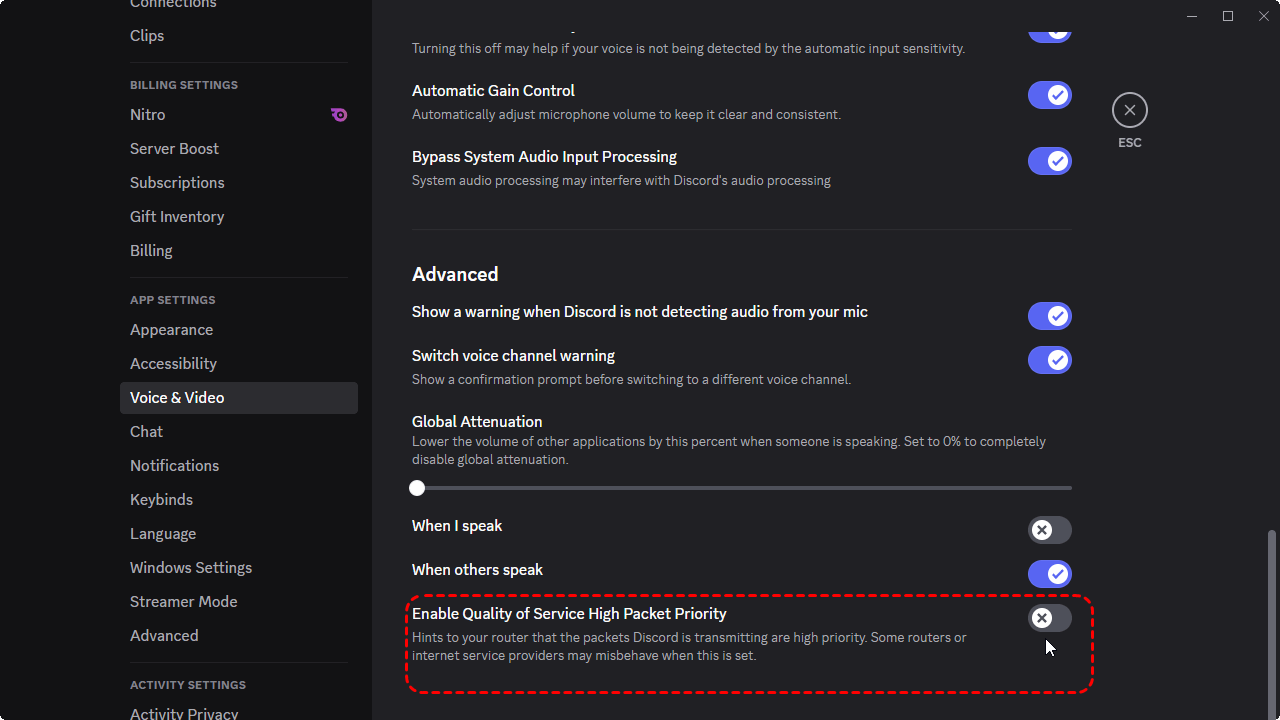This screenshot has width=1280, height=720.
Task: Disable Bypass System Audio Input Processing
Action: point(1049,161)
